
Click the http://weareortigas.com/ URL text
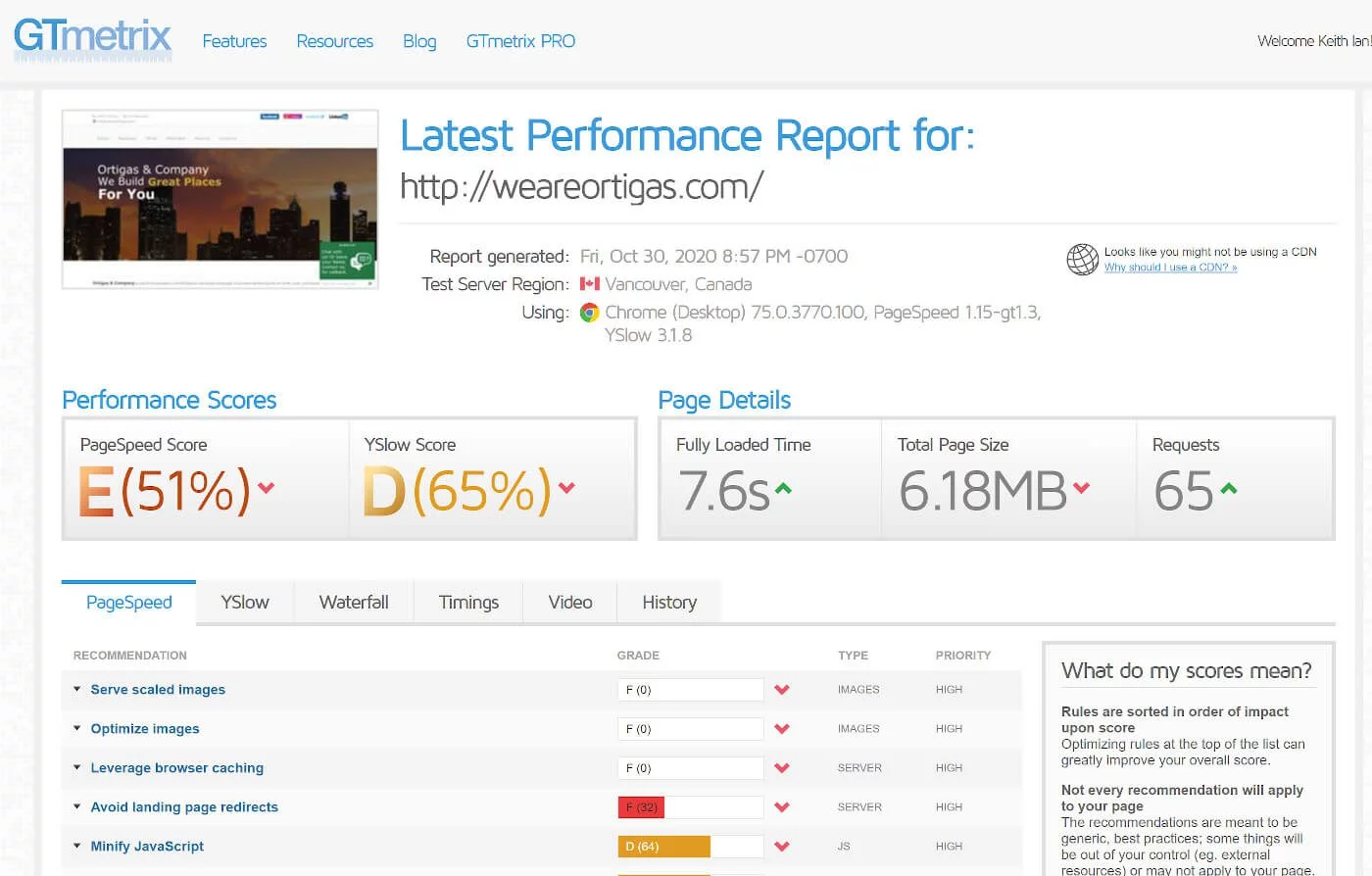click(581, 186)
